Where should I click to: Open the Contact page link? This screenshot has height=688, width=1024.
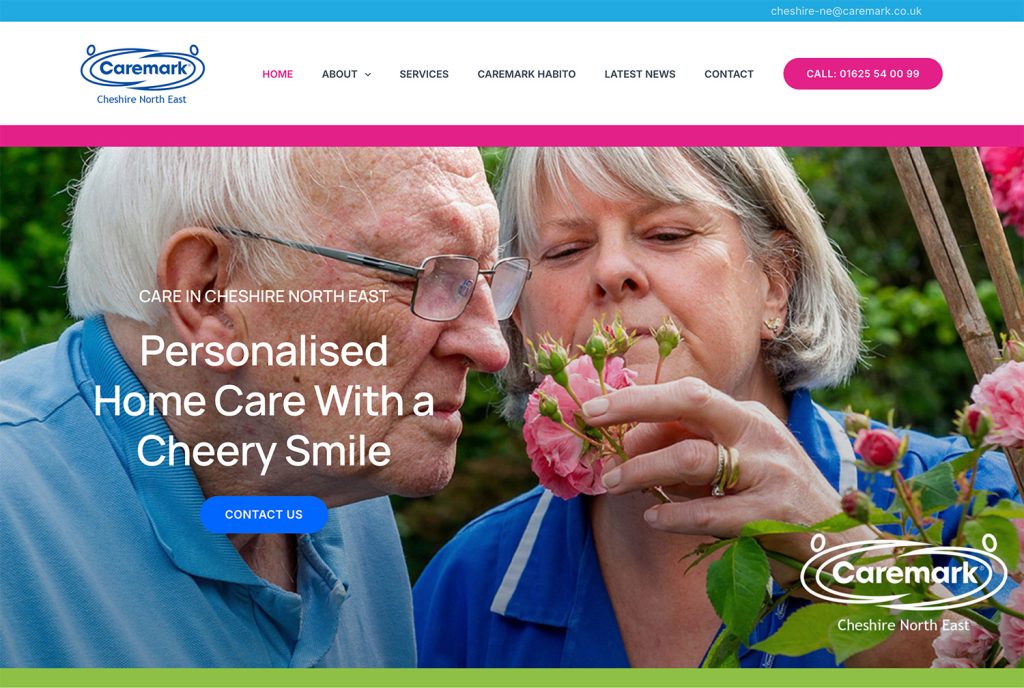(x=729, y=74)
